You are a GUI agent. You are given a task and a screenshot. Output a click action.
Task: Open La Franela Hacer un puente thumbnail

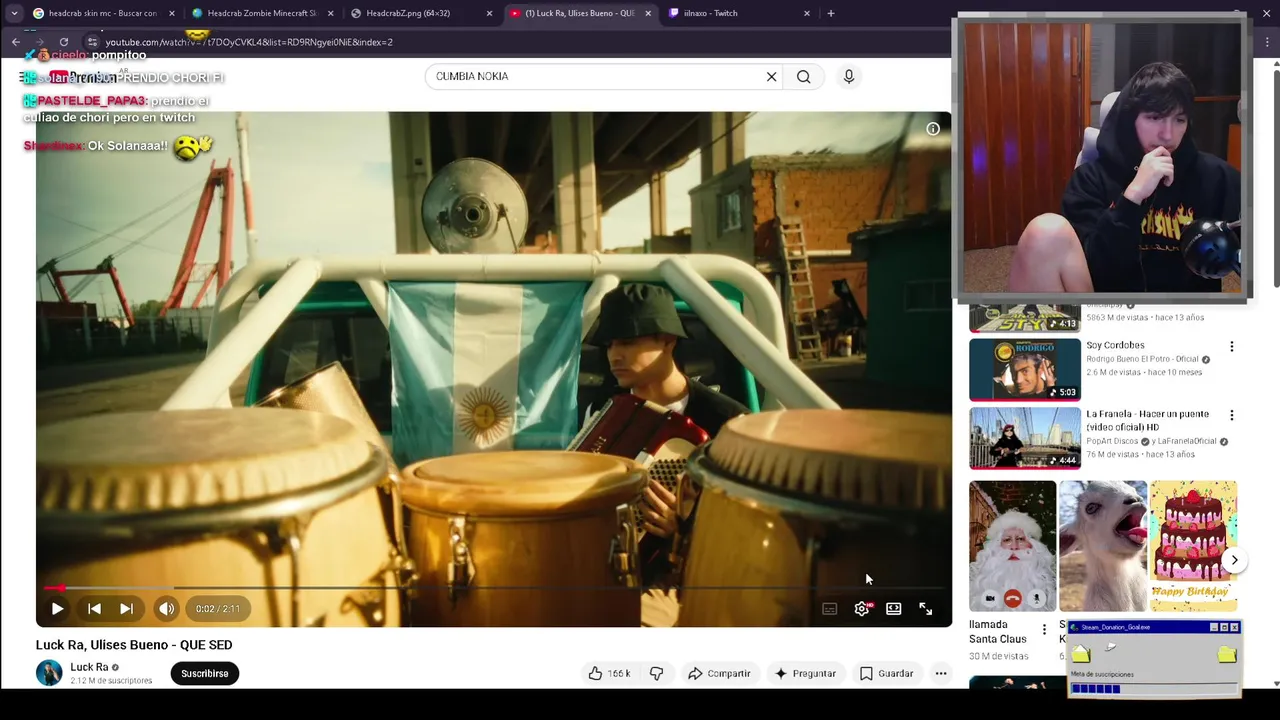[x=1025, y=438]
